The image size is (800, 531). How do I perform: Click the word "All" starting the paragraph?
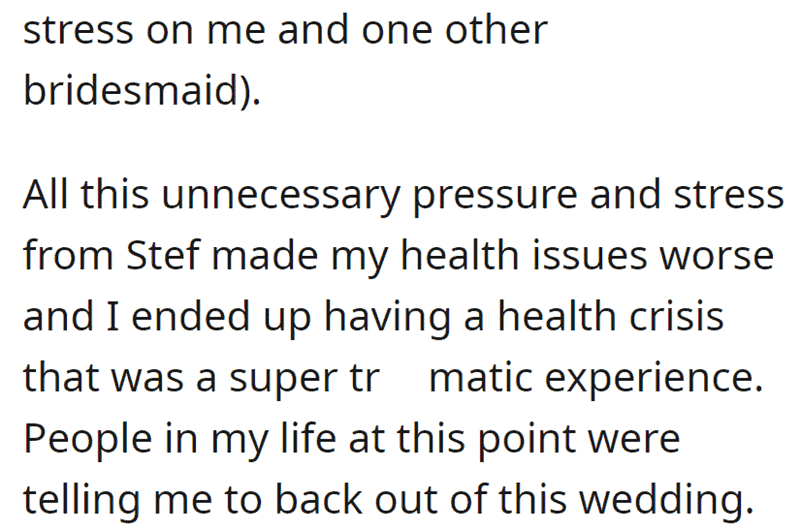[45, 195]
